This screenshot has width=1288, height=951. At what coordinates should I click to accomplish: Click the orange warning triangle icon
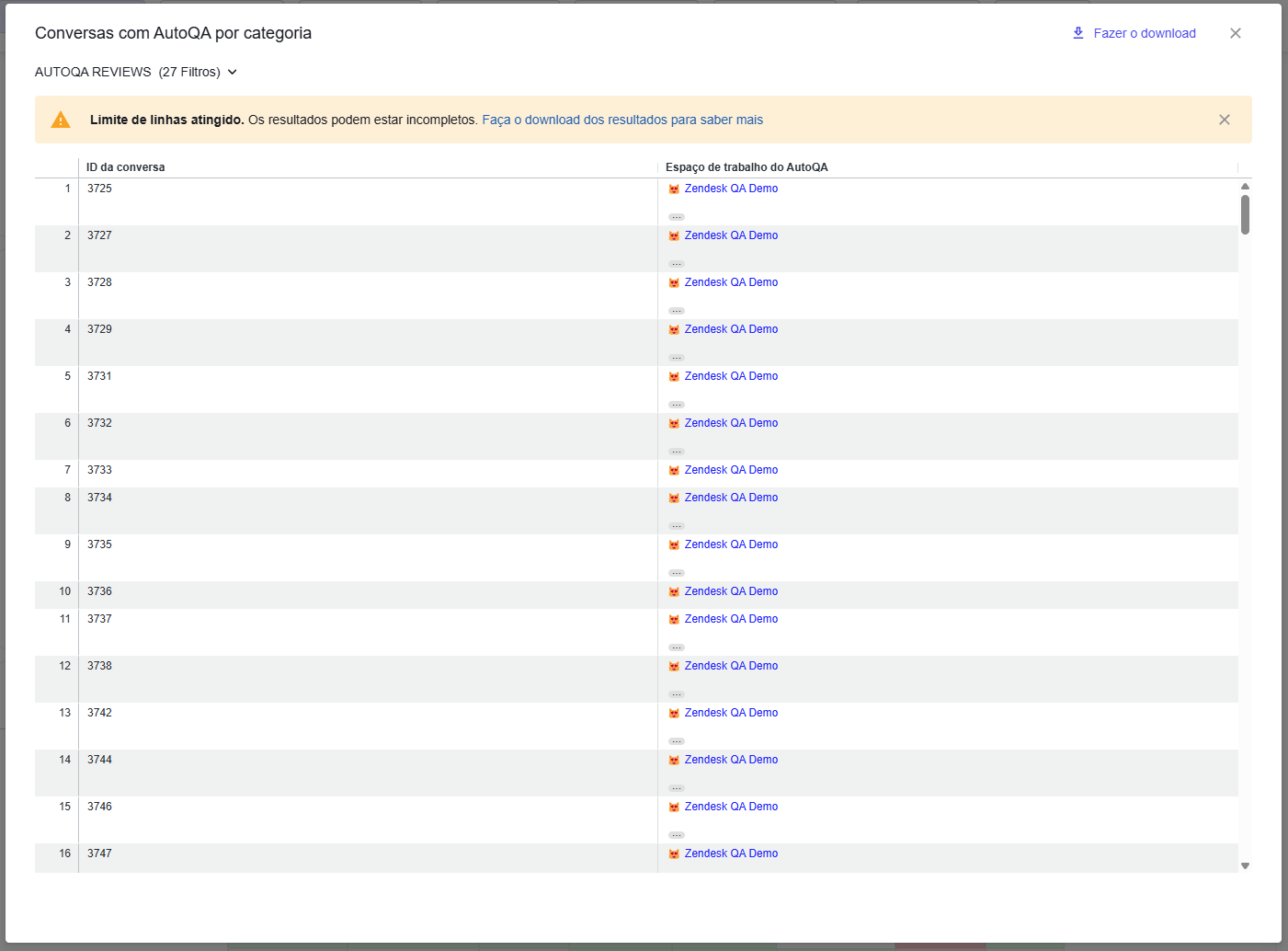coord(61,120)
